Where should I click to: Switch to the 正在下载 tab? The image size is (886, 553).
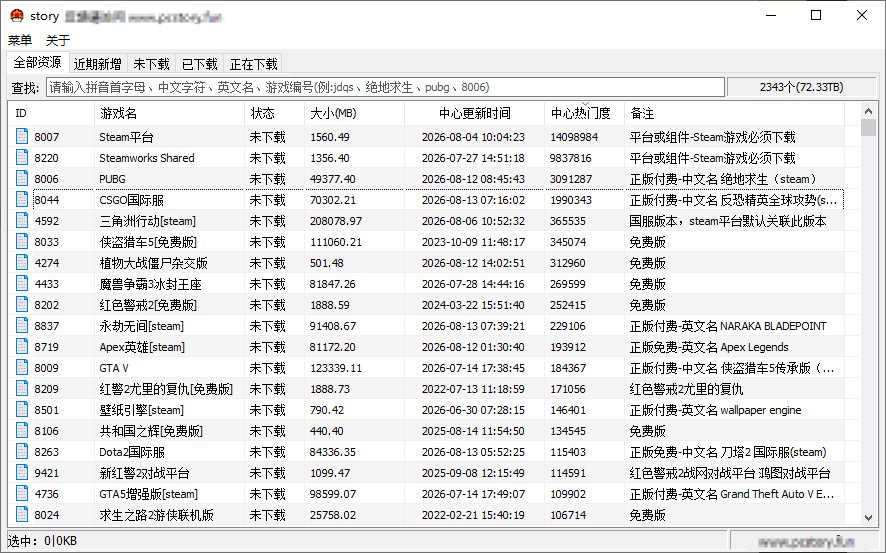point(253,64)
